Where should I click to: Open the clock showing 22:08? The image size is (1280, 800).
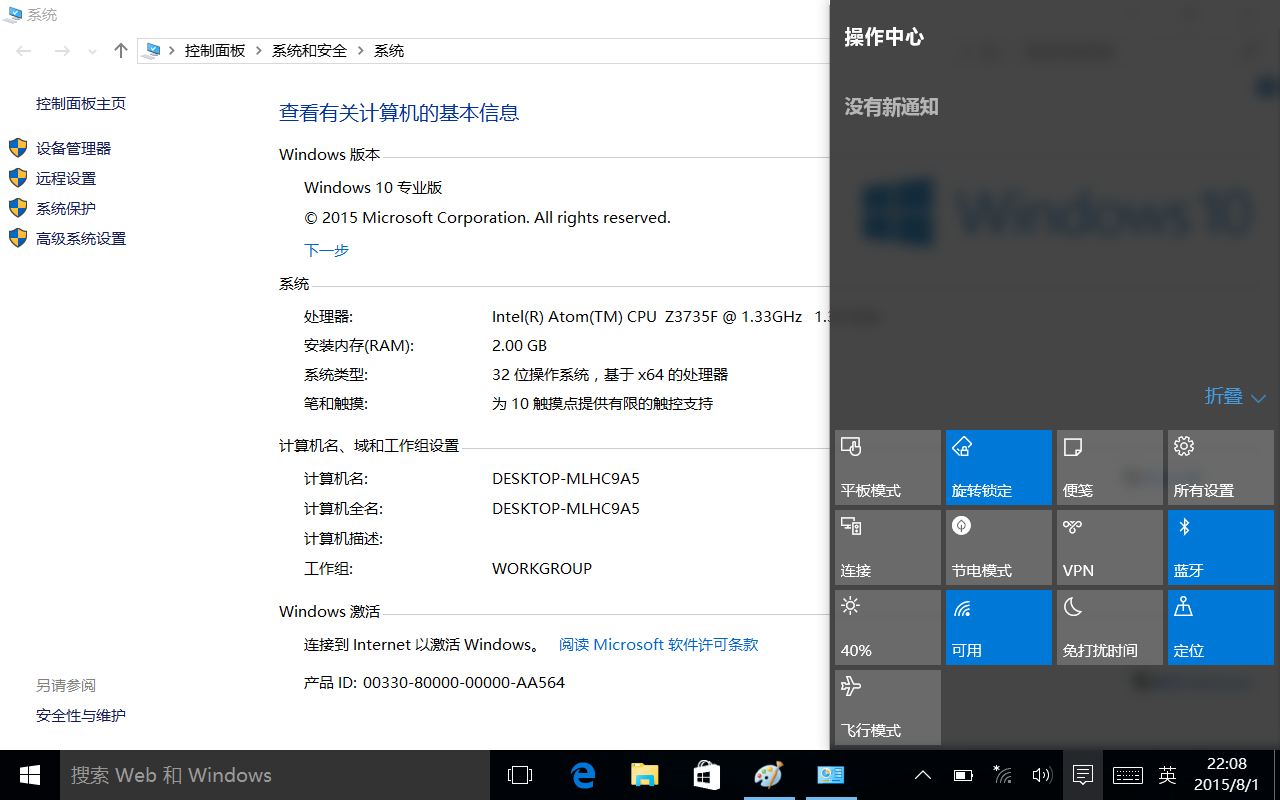pyautogui.click(x=1227, y=775)
